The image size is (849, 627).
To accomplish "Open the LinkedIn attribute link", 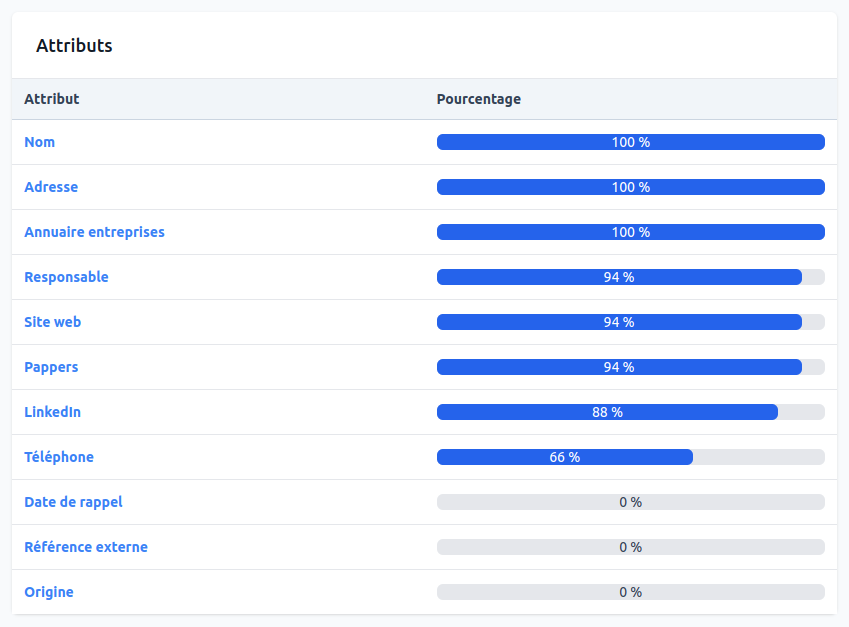I will (x=52, y=412).
